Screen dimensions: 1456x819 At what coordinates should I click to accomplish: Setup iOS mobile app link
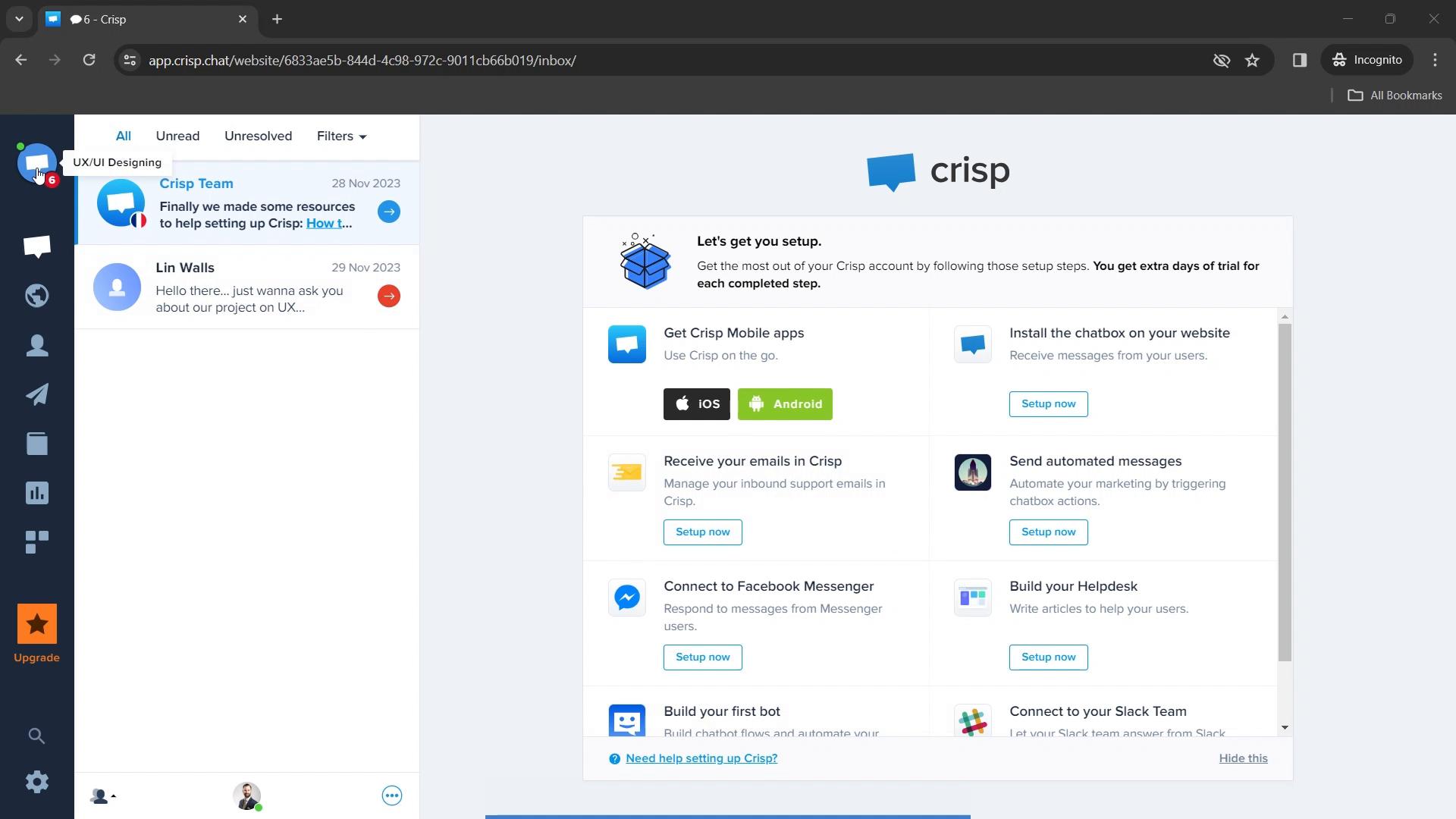[697, 403]
